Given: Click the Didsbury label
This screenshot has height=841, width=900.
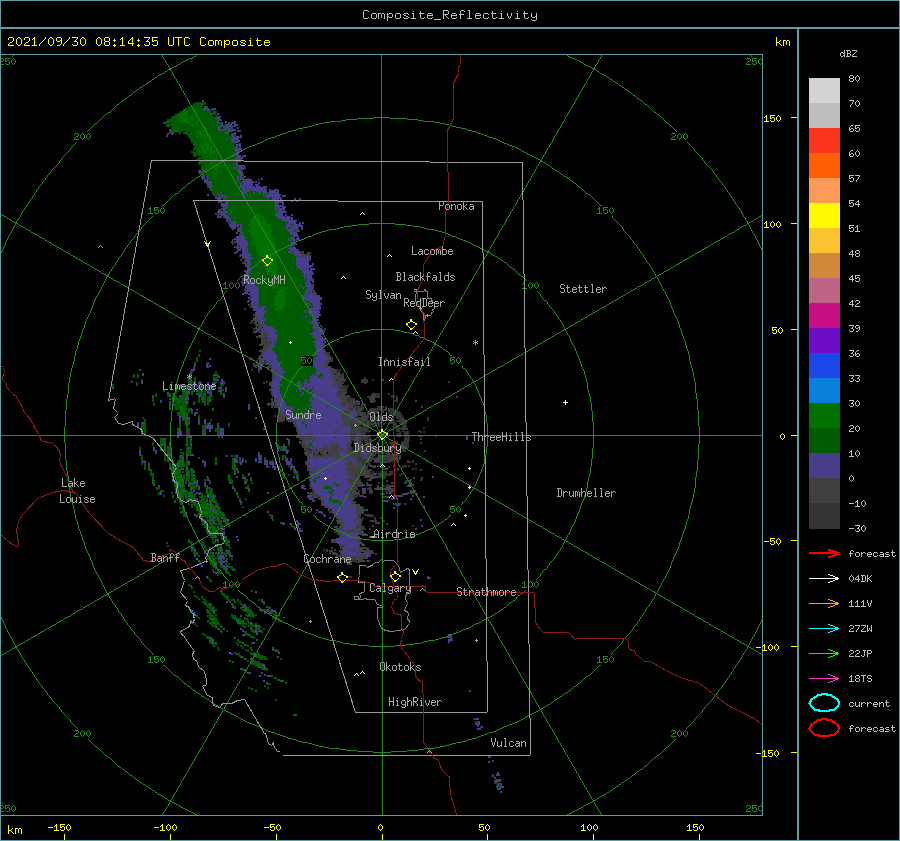Looking at the screenshot, I should (377, 448).
